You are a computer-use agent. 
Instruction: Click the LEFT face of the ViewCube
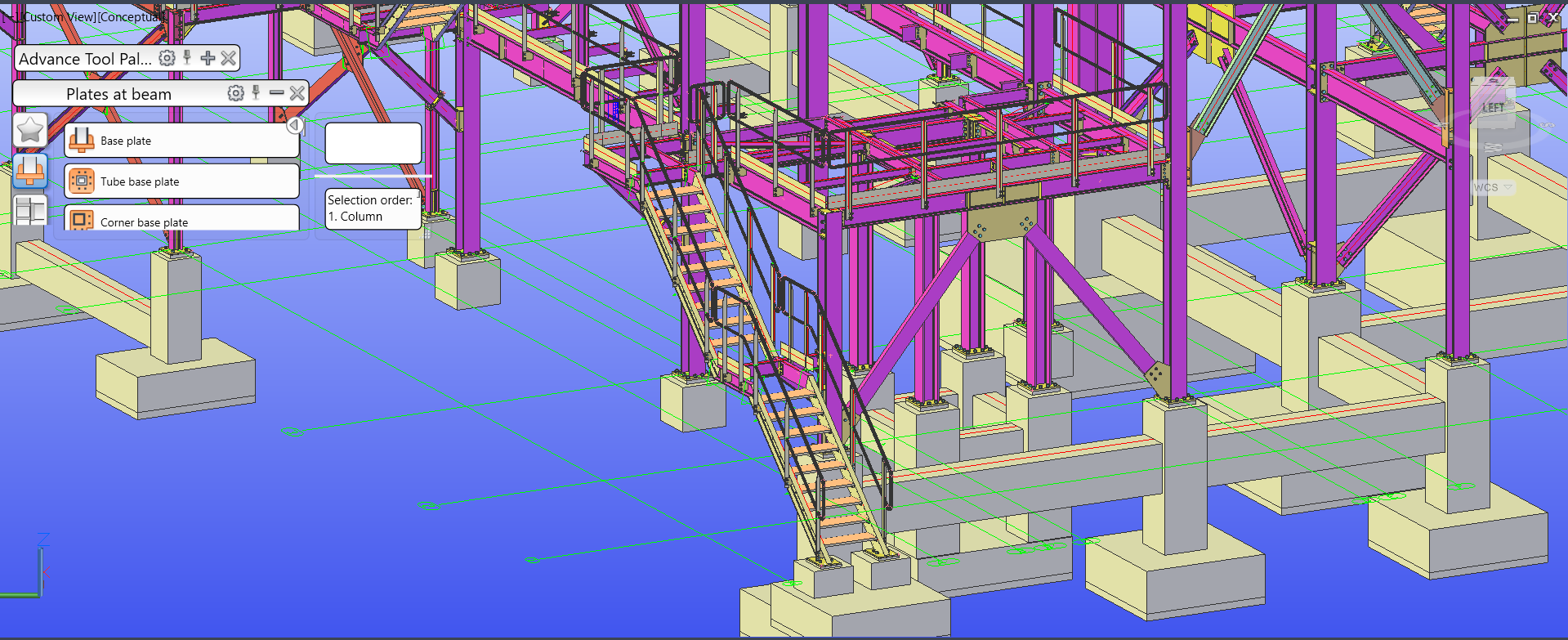(x=1492, y=108)
